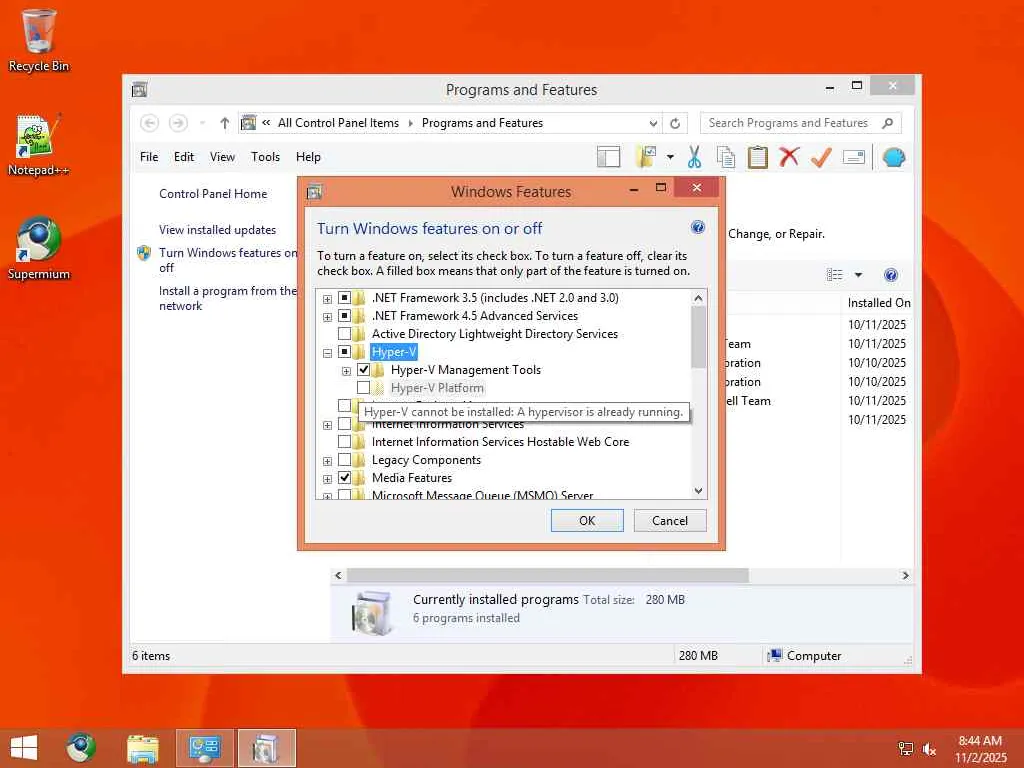1024x768 pixels.
Task: Click the orange checkmark toolbar icon
Action: pos(821,157)
